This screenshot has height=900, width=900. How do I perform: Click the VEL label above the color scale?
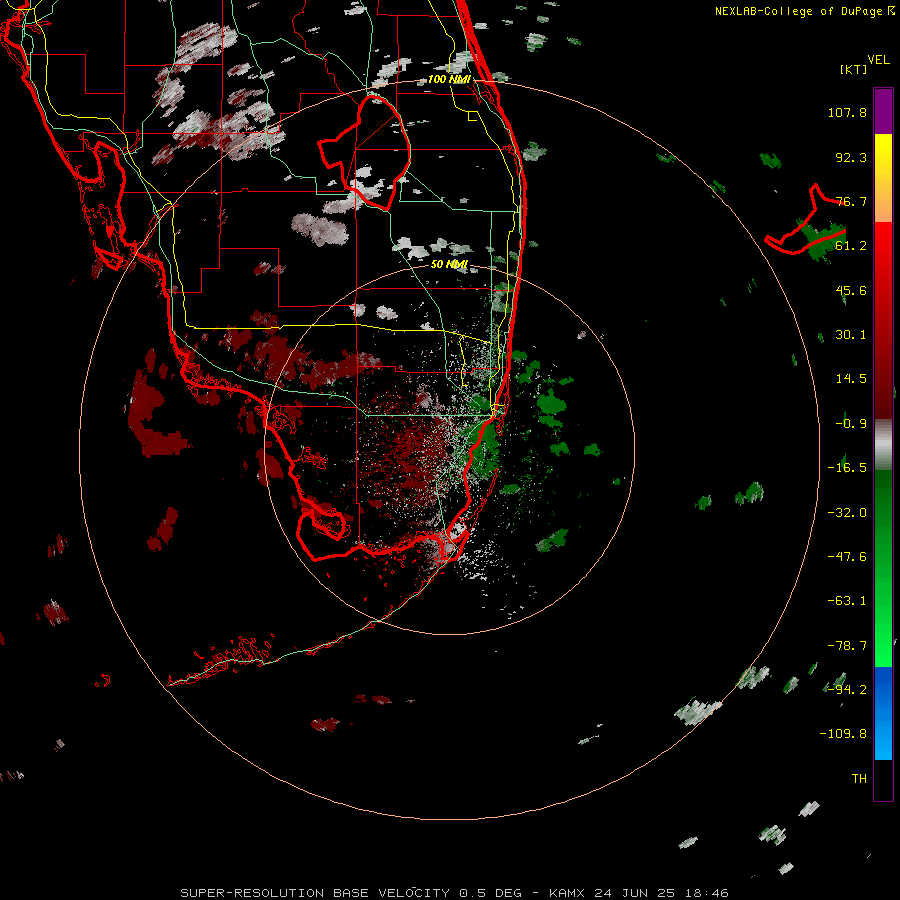[878, 60]
